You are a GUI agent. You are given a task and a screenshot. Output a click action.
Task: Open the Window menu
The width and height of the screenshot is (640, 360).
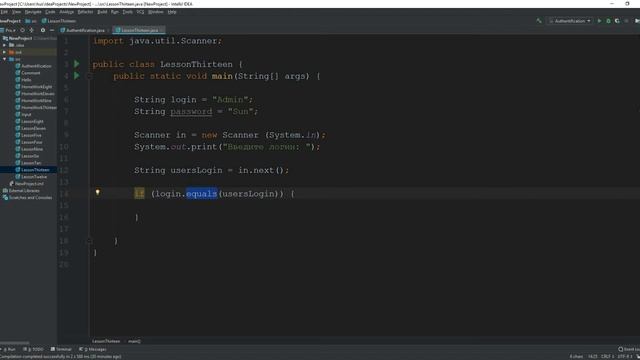tap(156, 12)
